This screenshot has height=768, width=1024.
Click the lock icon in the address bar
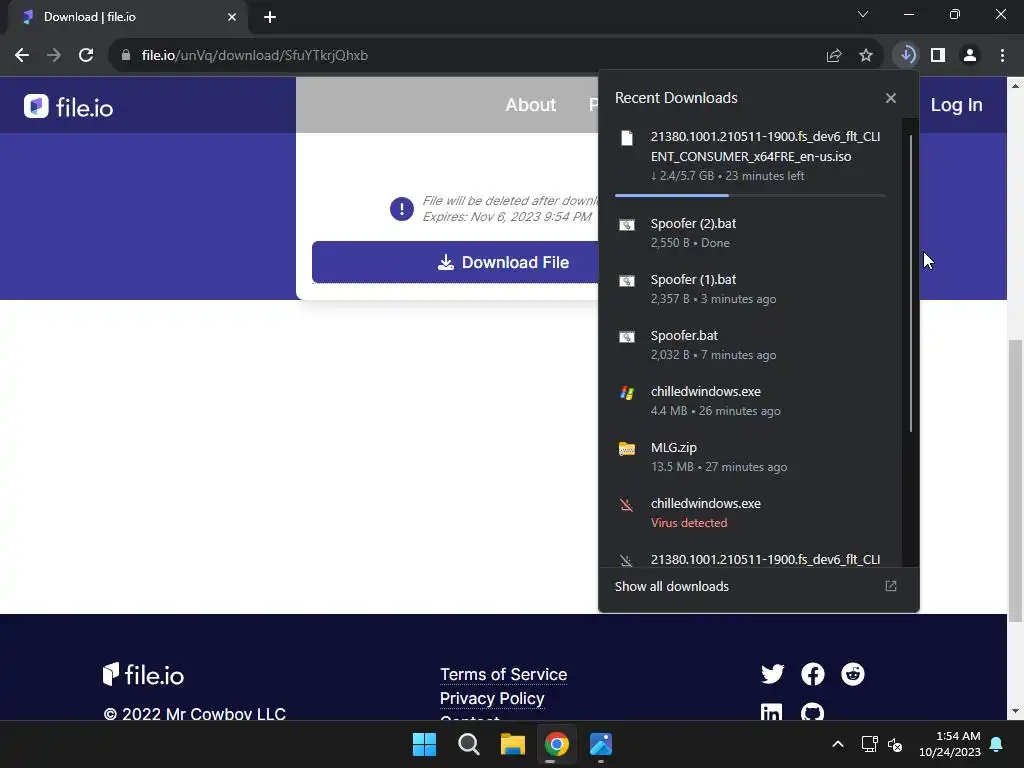click(126, 56)
